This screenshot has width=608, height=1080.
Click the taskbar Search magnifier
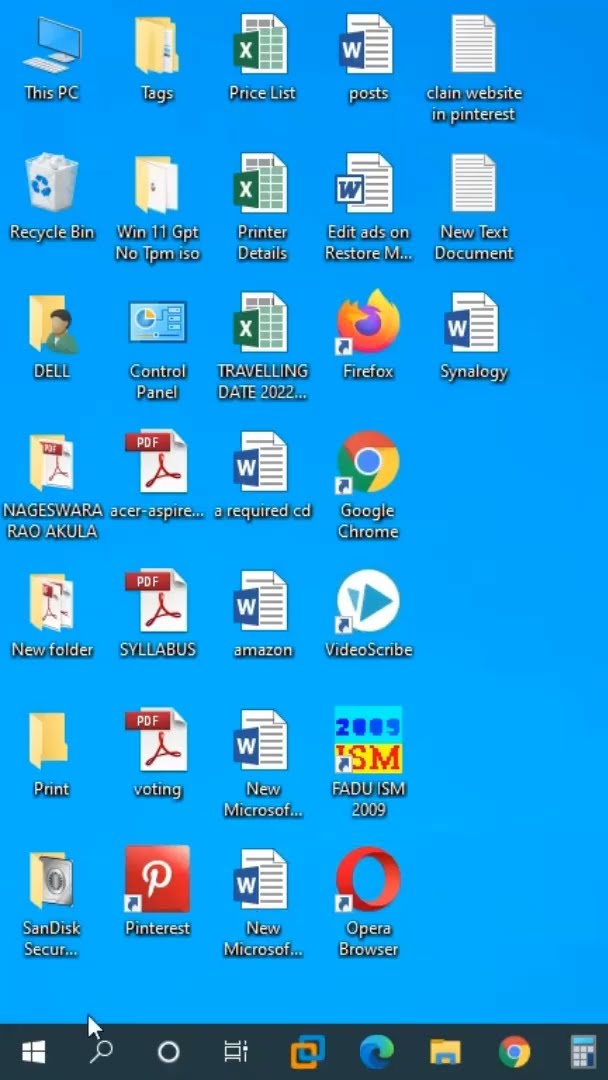coord(102,1052)
